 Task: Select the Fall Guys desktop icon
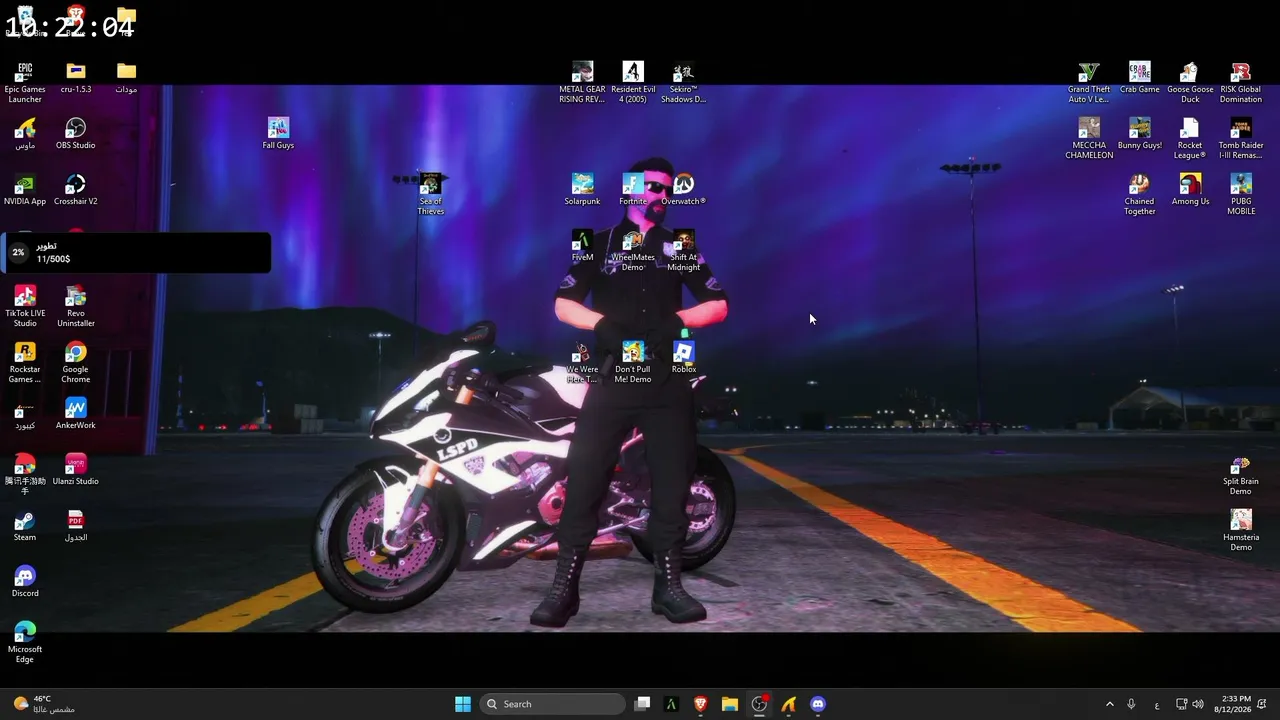278,134
